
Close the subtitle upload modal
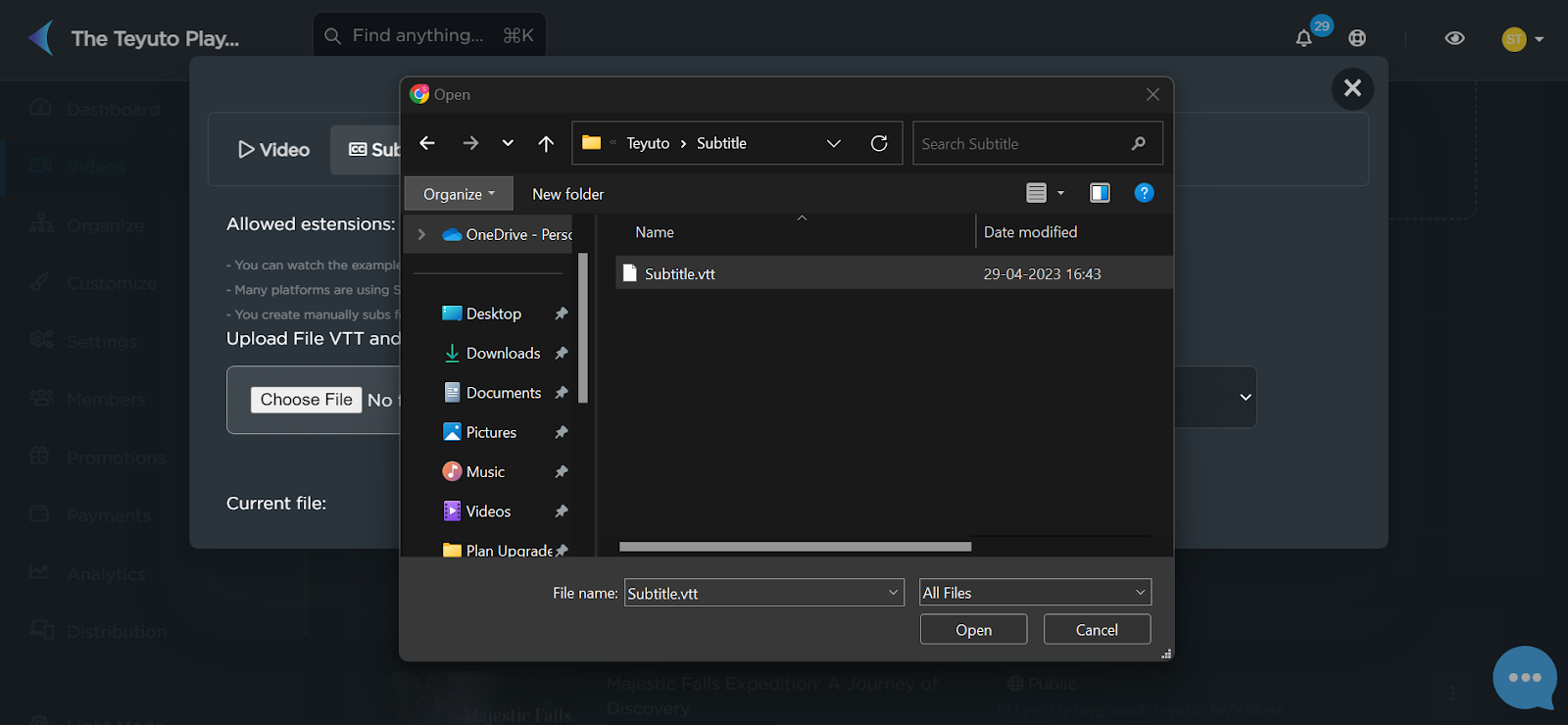click(x=1352, y=88)
